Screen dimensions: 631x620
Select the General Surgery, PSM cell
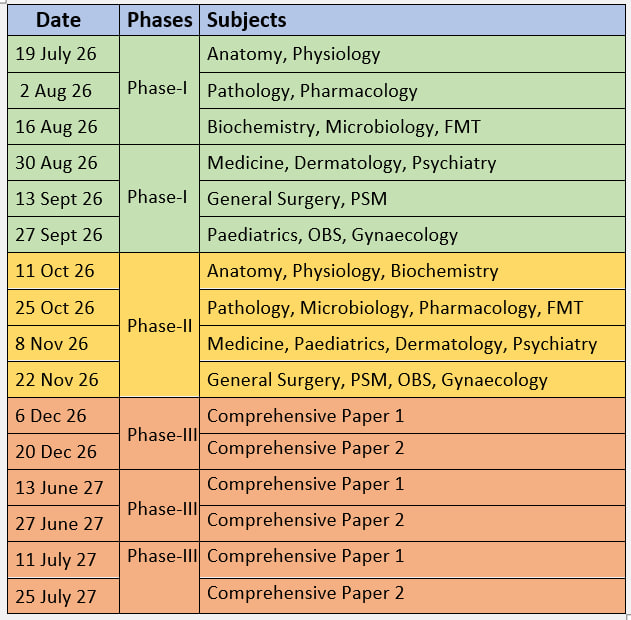[x=412, y=199]
